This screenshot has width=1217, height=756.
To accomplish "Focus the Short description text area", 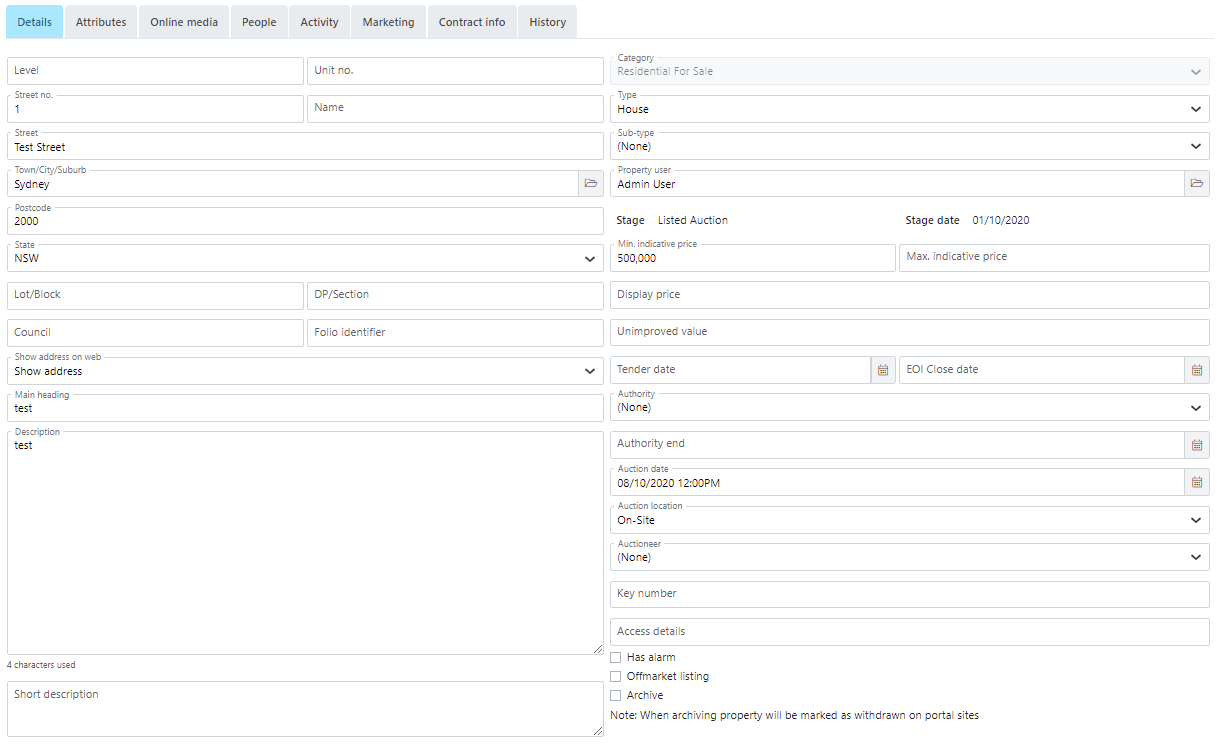I will pyautogui.click(x=305, y=709).
